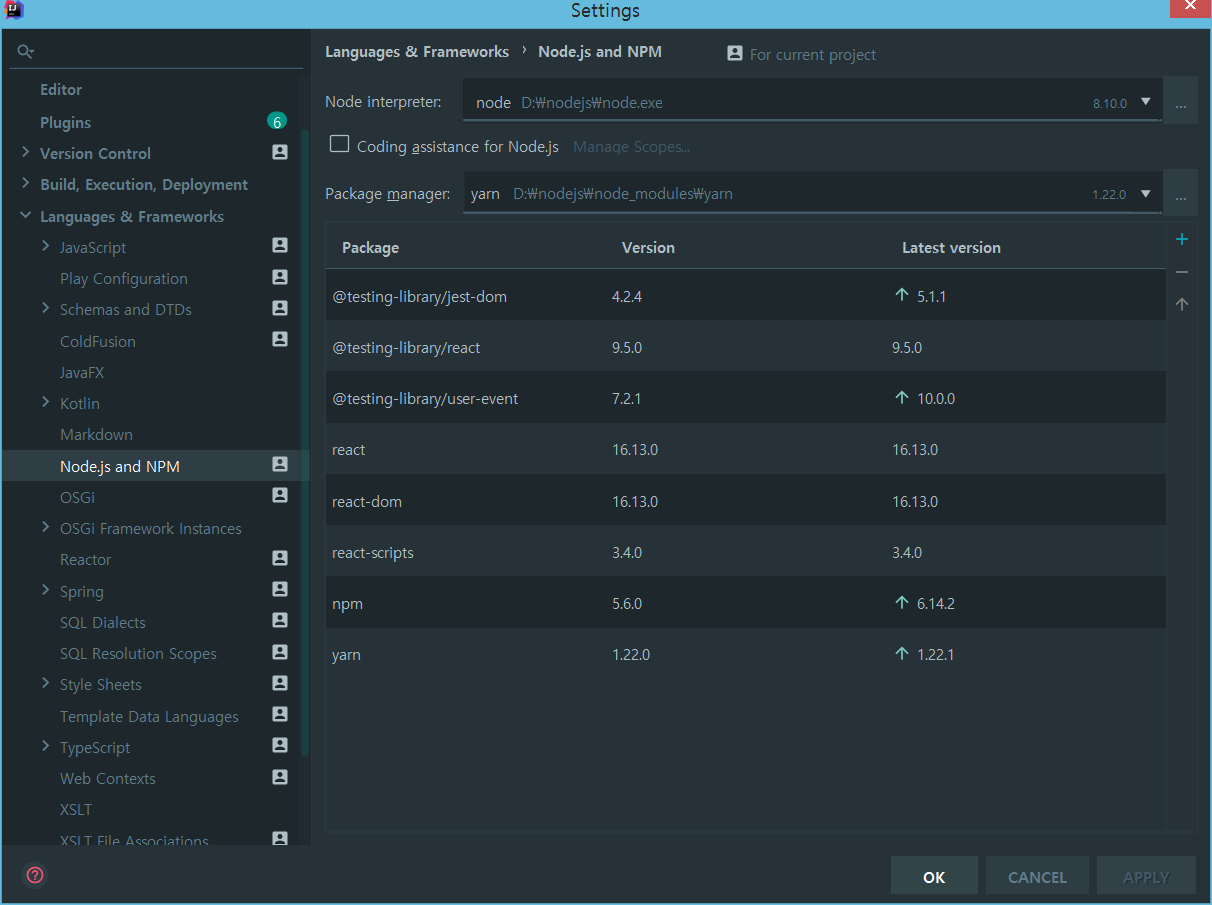This screenshot has height=905, width=1212.
Task: Click the project-level icon beside Version Control
Action: pyautogui.click(x=280, y=153)
